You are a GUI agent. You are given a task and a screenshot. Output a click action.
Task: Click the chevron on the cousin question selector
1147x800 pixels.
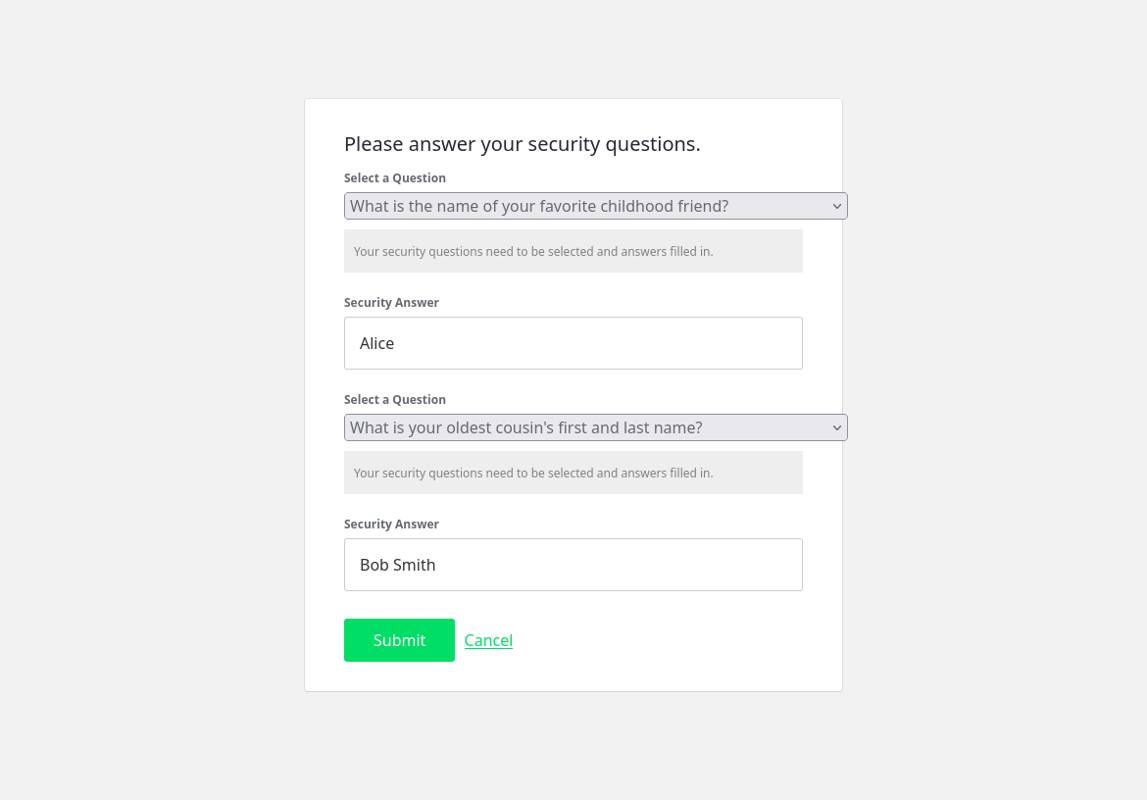[x=836, y=427]
